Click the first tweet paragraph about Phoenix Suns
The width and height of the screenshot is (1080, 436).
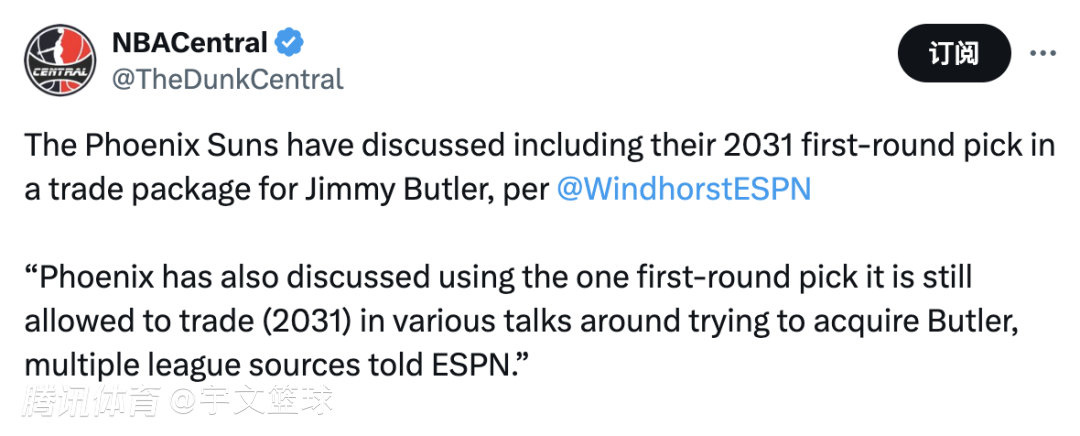[x=540, y=168]
